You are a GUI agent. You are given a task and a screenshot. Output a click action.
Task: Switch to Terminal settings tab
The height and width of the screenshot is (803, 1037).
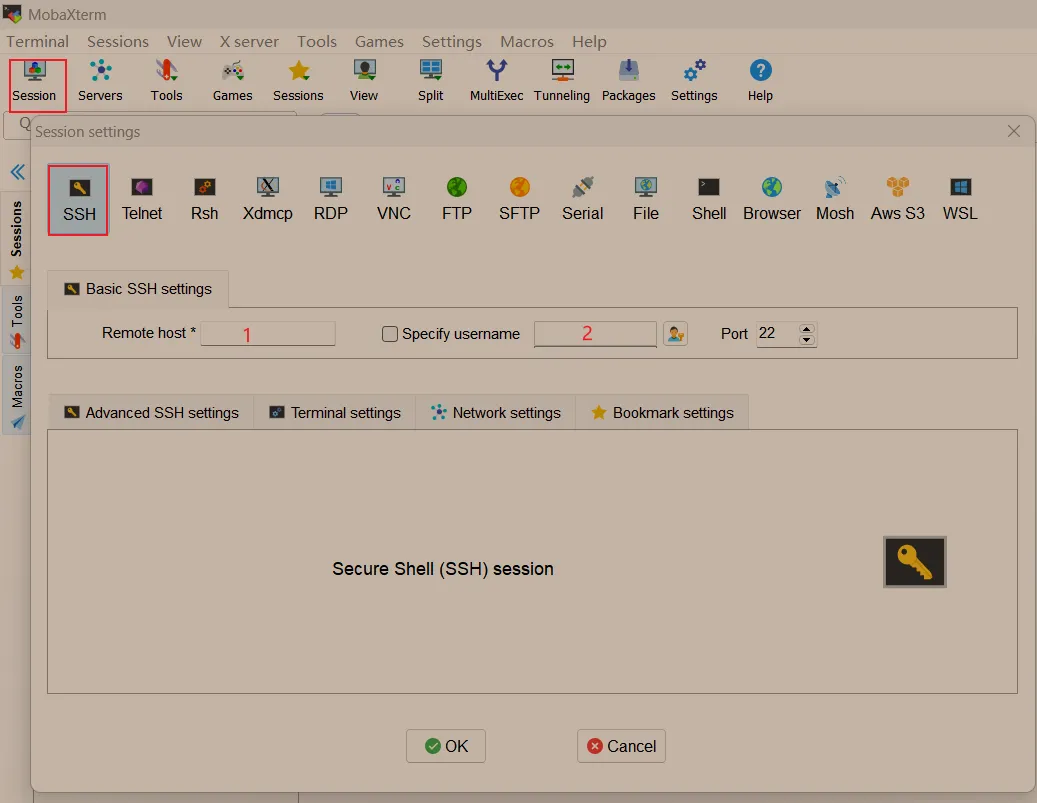(x=335, y=413)
